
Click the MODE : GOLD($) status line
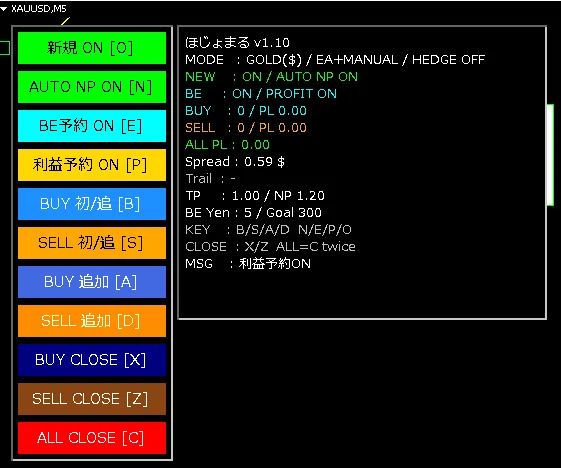(335, 60)
